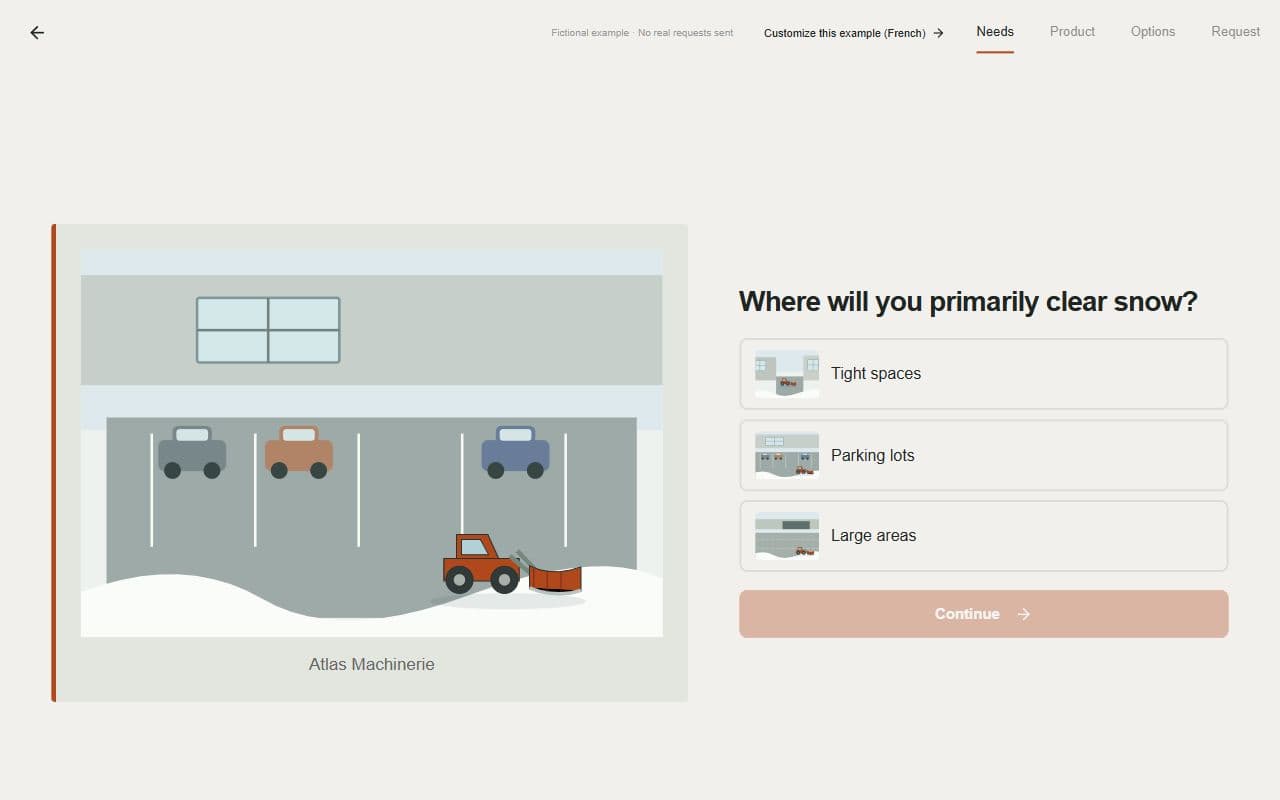
Task: Click the building window in the illustration
Action: point(268,330)
